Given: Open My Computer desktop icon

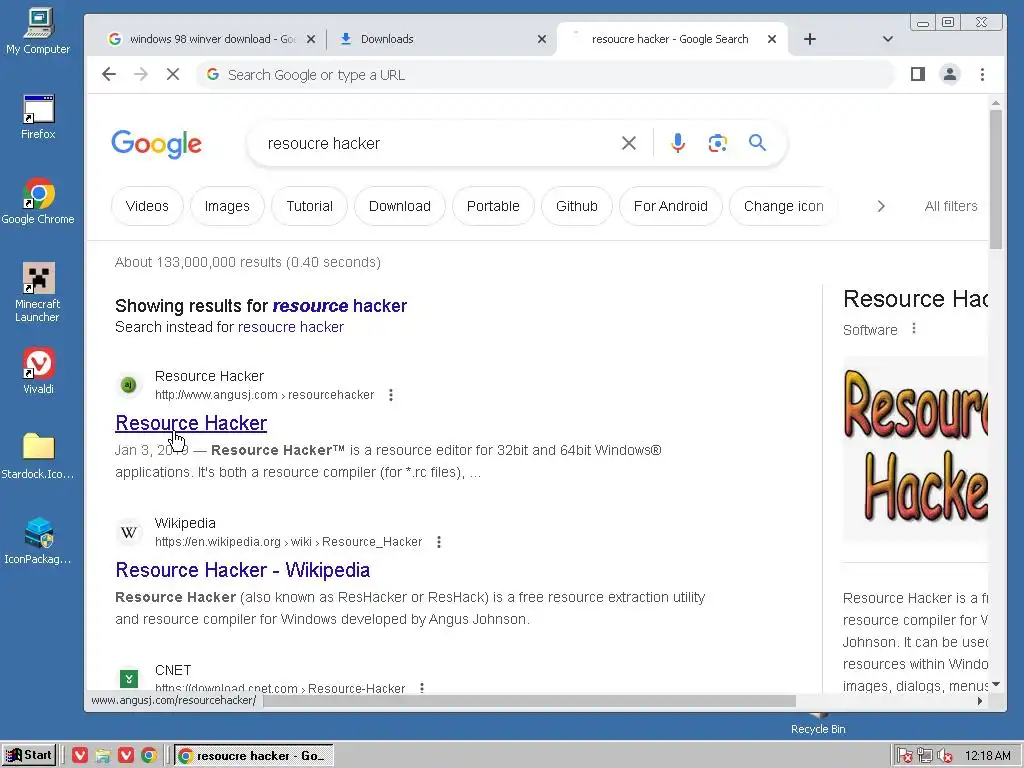Looking at the screenshot, I should pyautogui.click(x=38, y=31).
